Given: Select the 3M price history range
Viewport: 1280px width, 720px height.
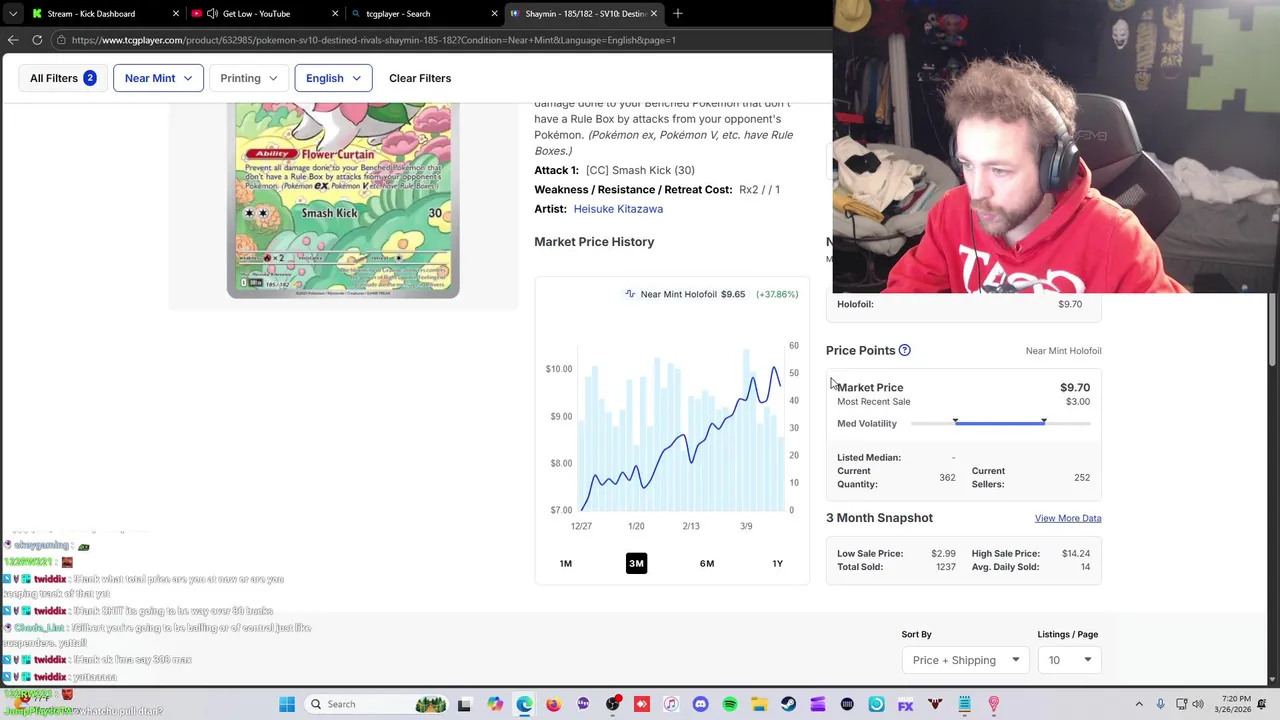Looking at the screenshot, I should [x=636, y=563].
